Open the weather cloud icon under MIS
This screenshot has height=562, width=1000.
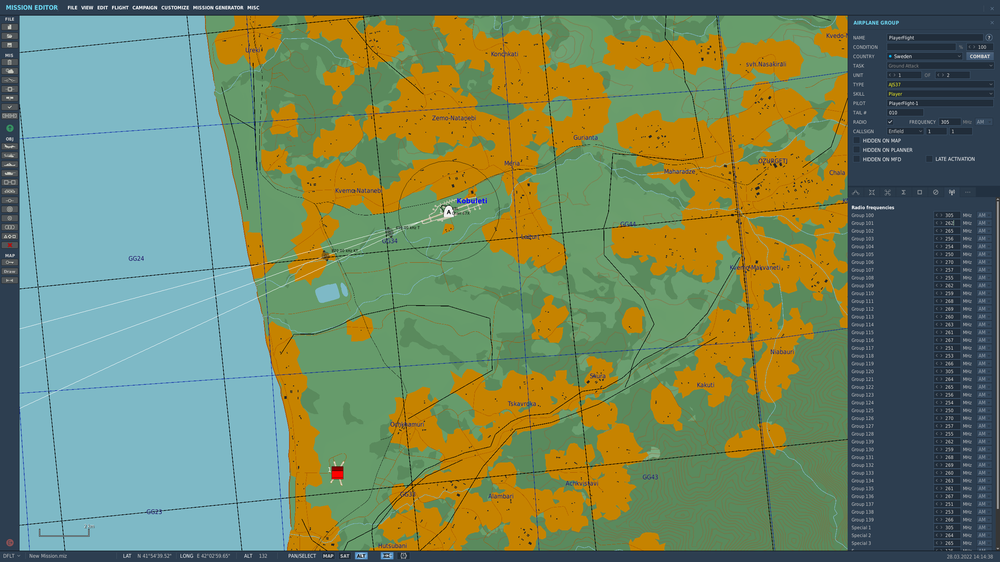(10, 71)
